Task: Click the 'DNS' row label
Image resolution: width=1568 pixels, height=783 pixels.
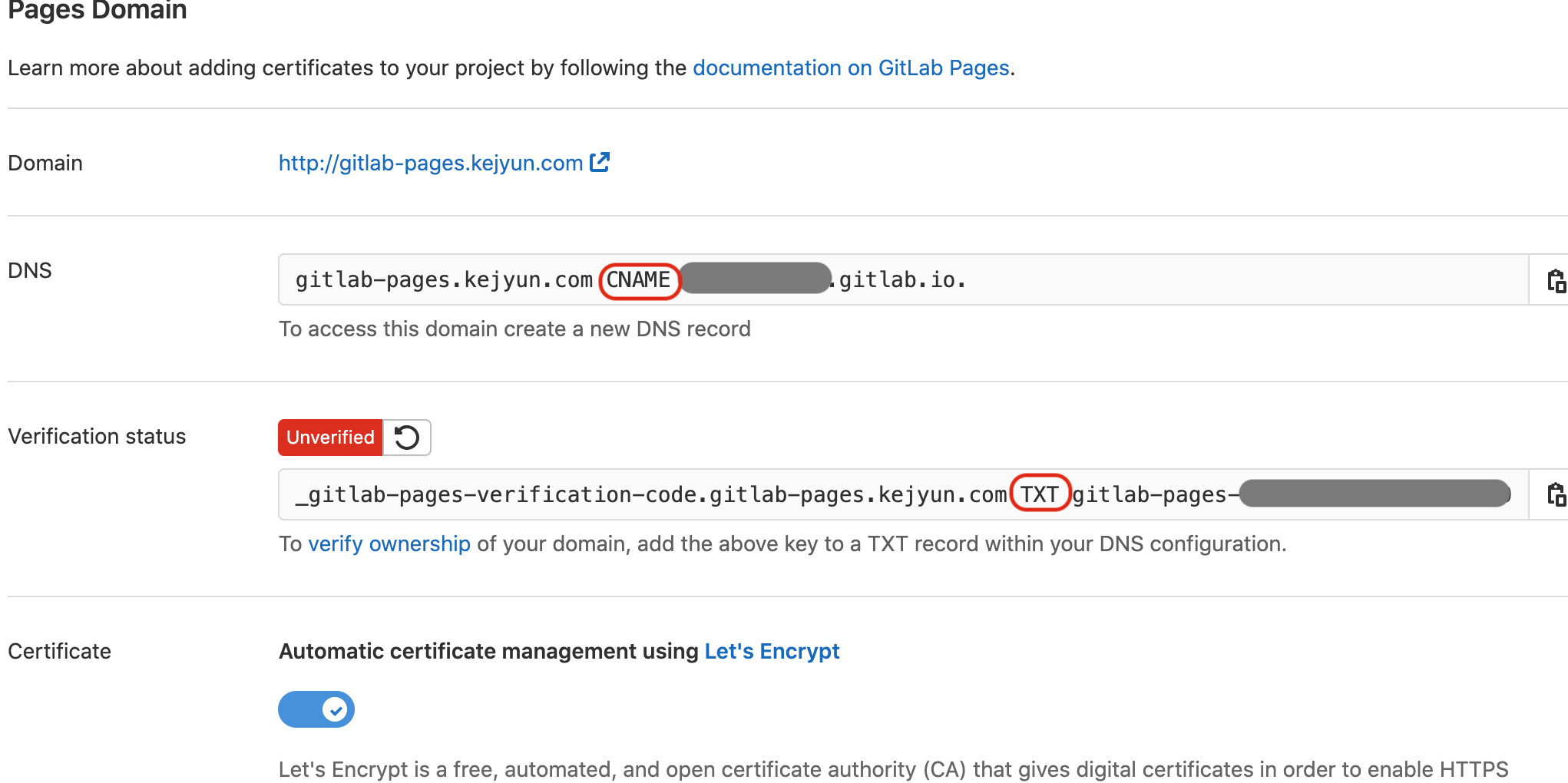Action: [30, 270]
